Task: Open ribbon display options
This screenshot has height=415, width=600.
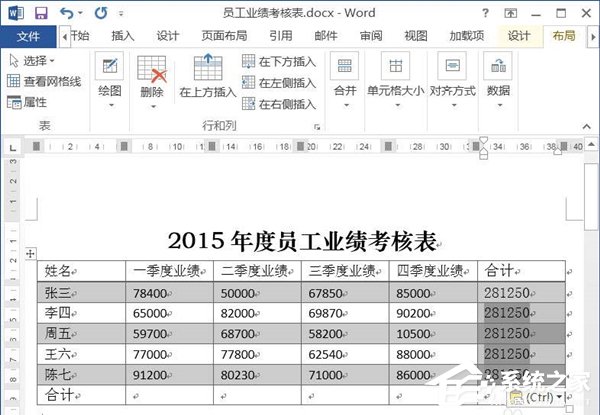Action: (x=510, y=14)
